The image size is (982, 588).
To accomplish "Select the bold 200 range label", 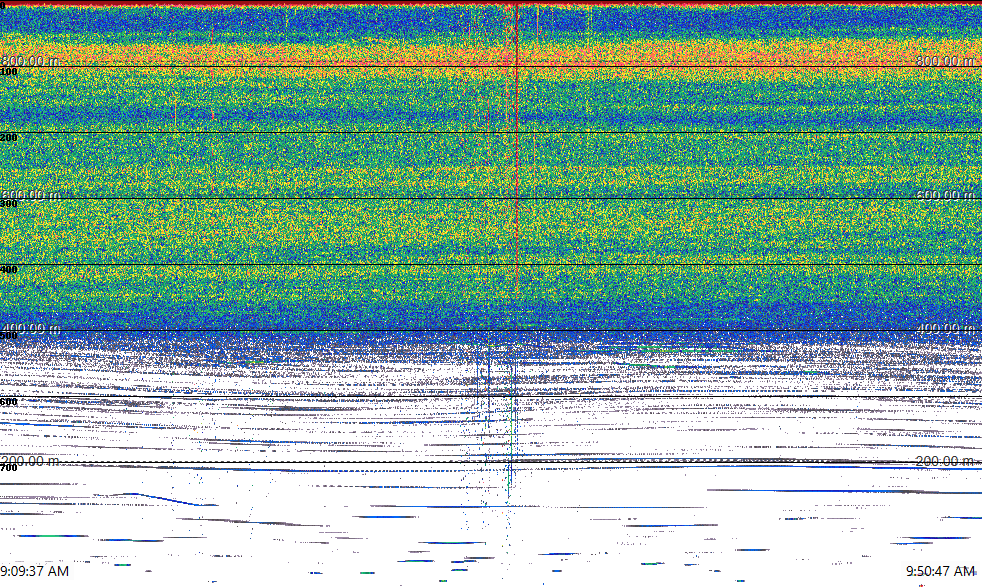I will click(x=9, y=138).
